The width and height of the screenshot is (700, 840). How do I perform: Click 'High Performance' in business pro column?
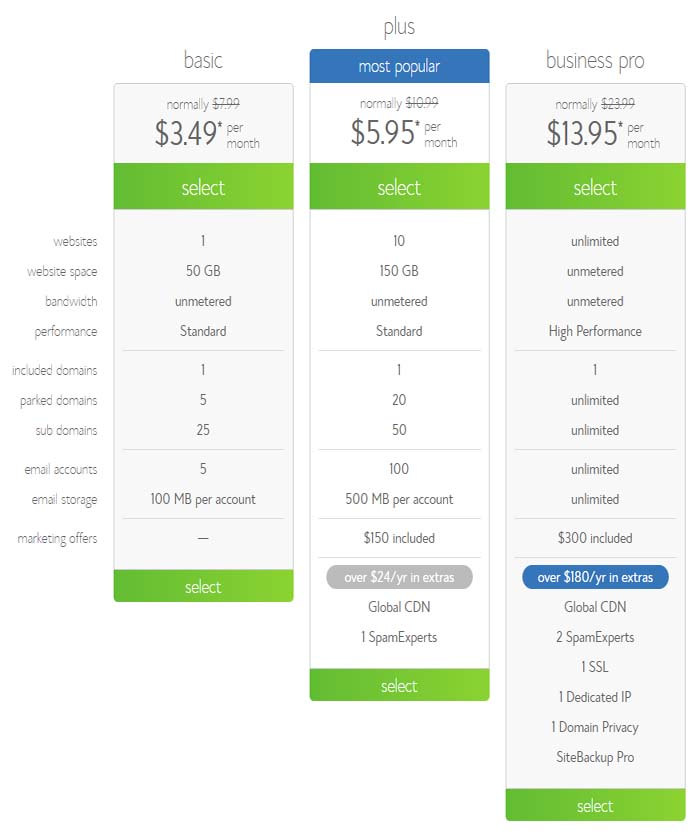[x=595, y=332]
